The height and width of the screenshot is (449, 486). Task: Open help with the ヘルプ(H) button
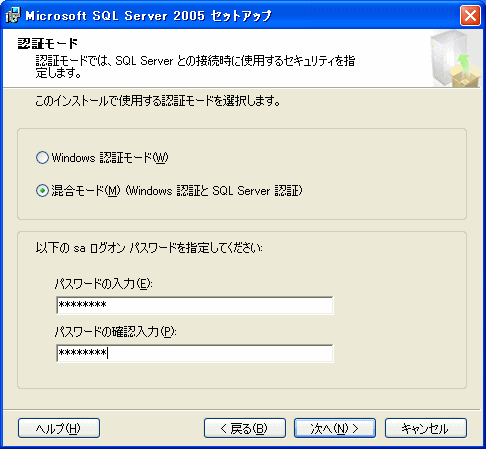coord(59,428)
